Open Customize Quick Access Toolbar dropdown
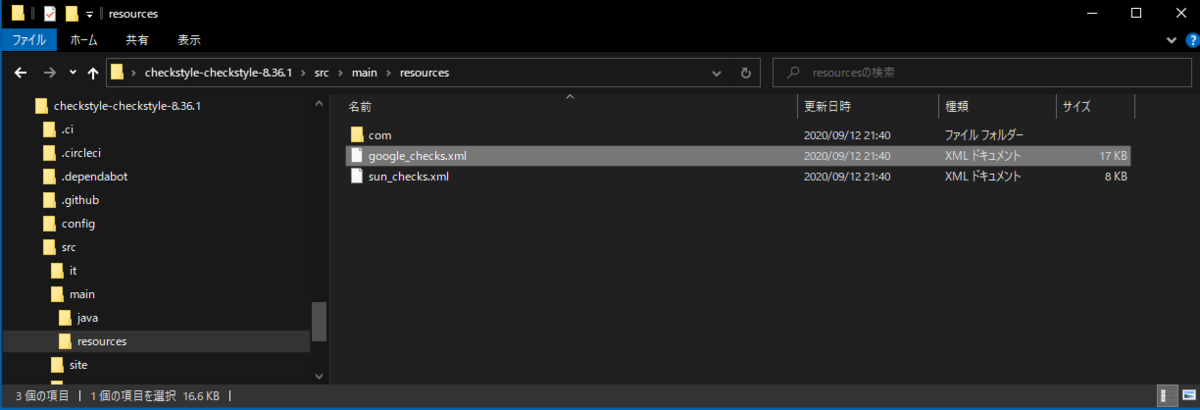1200x410 pixels. click(88, 14)
